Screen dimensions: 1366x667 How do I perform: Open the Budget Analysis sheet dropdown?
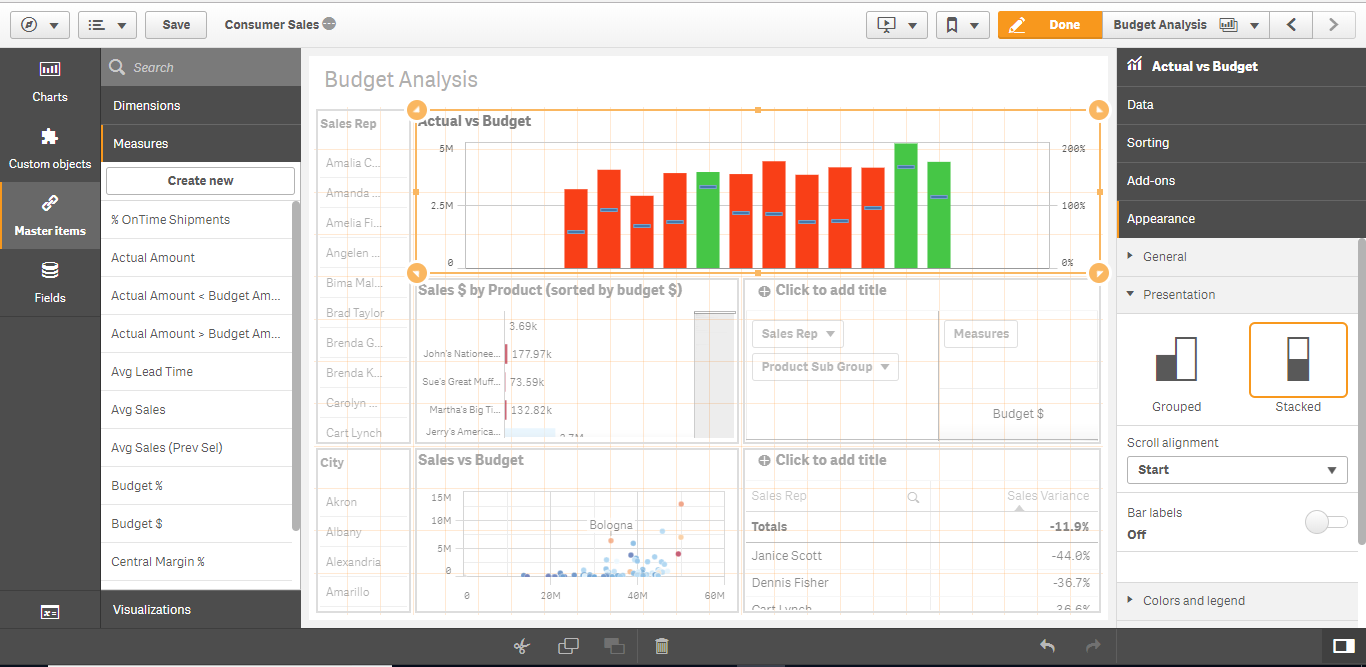(1186, 25)
